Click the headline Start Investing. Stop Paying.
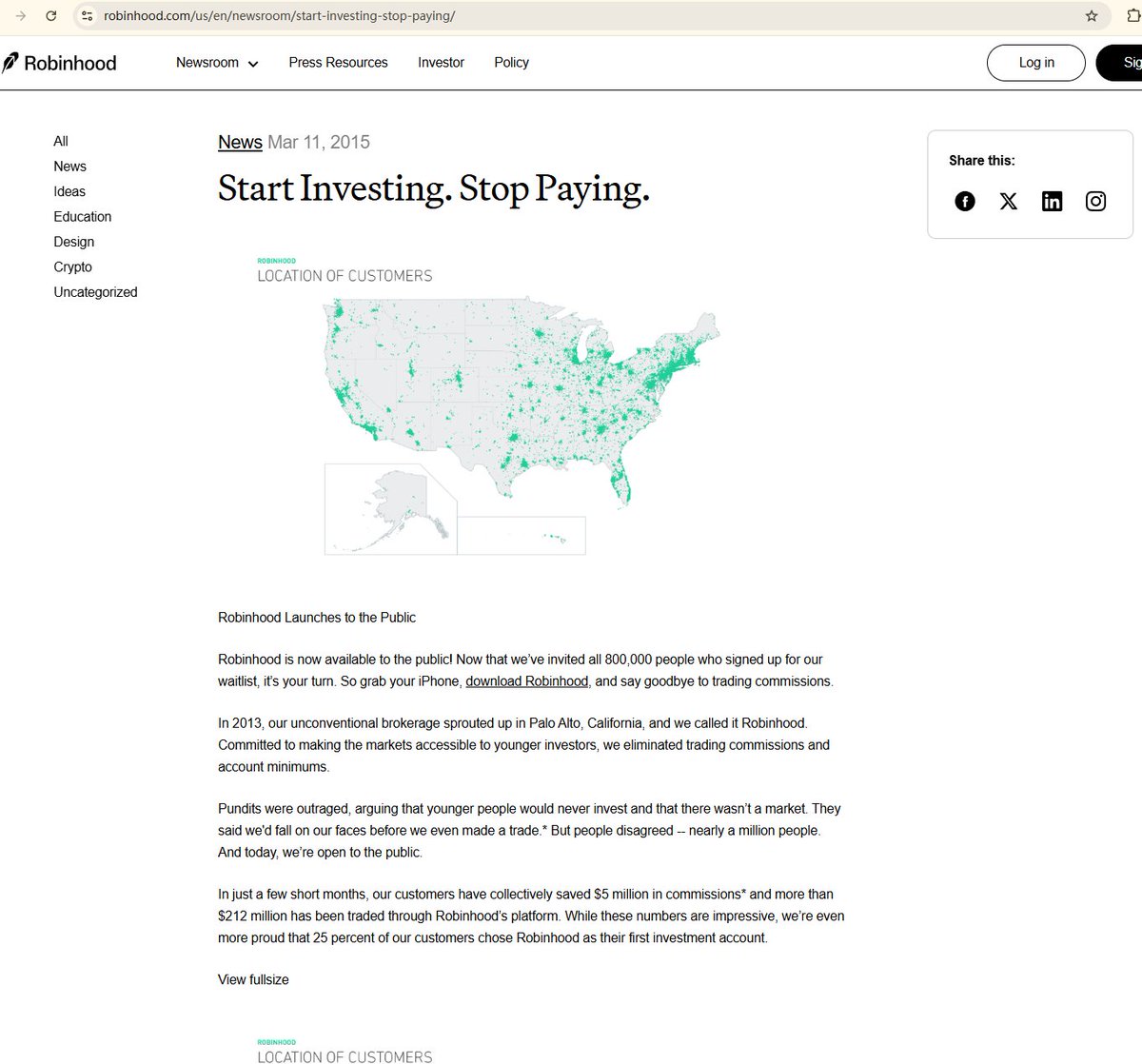The image size is (1142, 1064). coord(434,188)
